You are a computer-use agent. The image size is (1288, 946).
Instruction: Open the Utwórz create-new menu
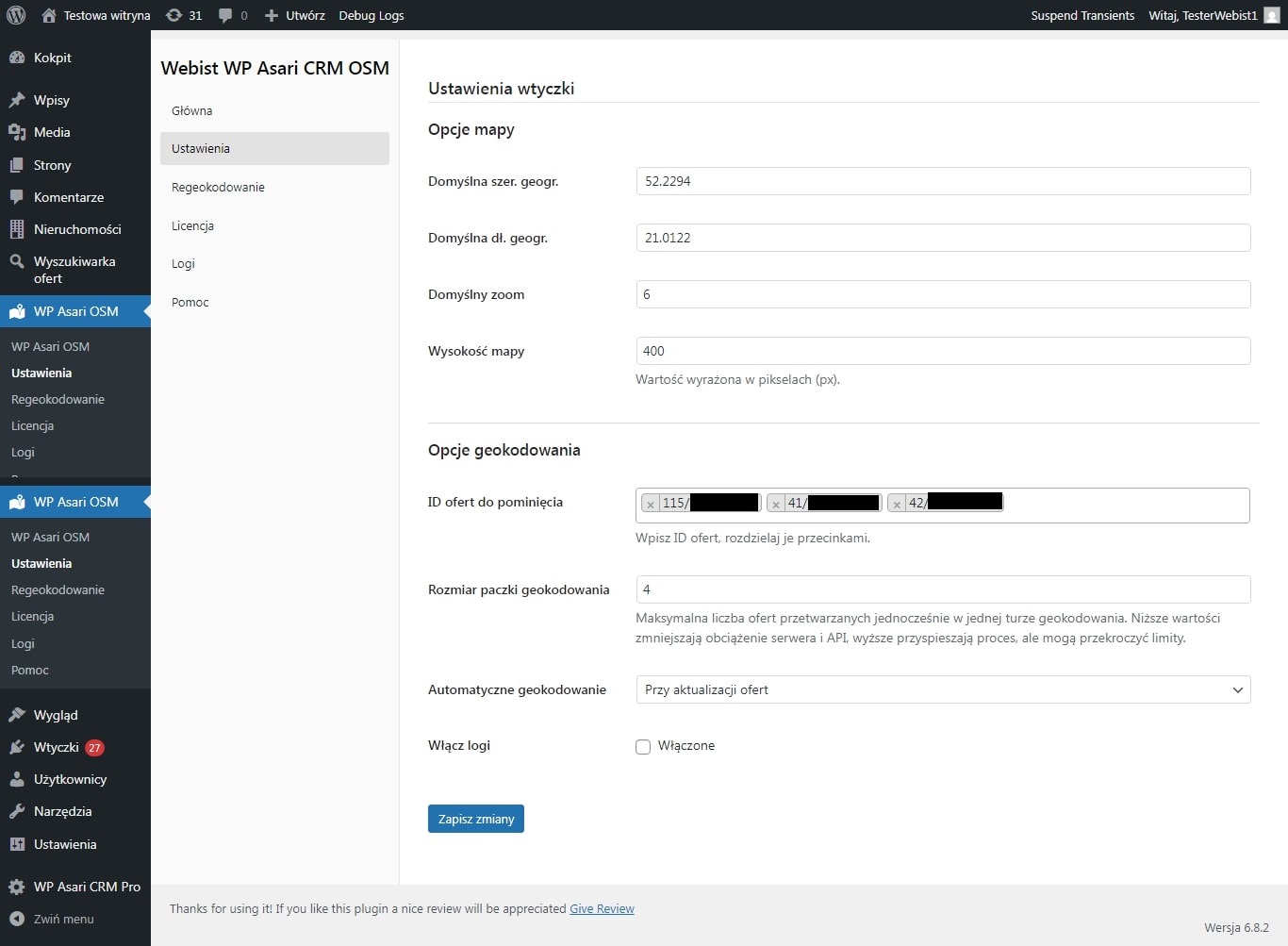[x=295, y=15]
